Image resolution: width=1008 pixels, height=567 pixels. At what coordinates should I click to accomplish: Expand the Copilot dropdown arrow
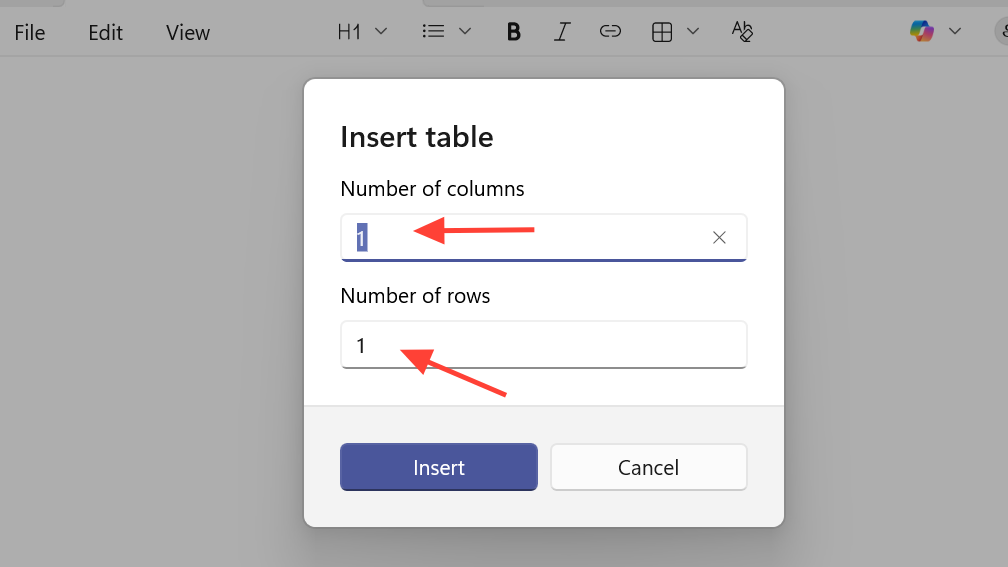click(955, 31)
